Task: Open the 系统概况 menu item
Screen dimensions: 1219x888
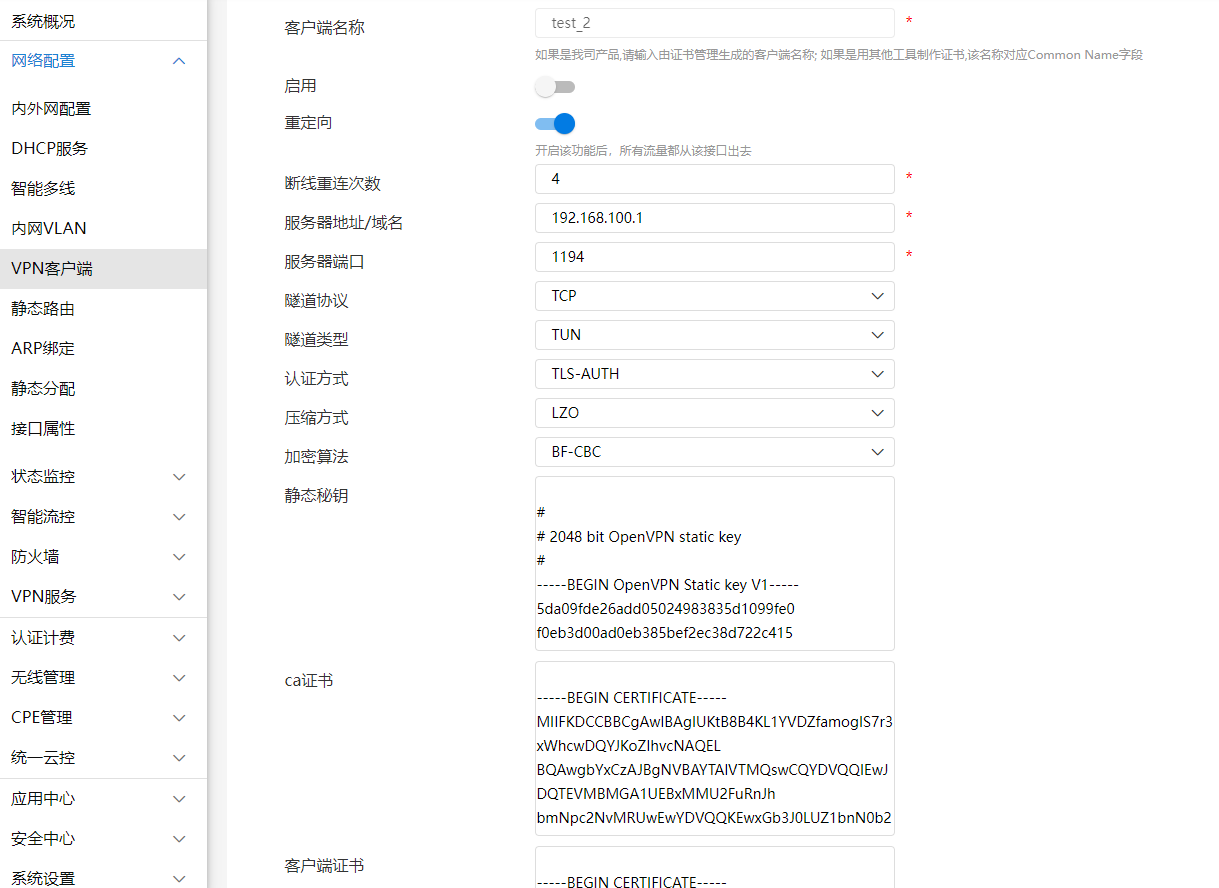Action: [x=43, y=21]
